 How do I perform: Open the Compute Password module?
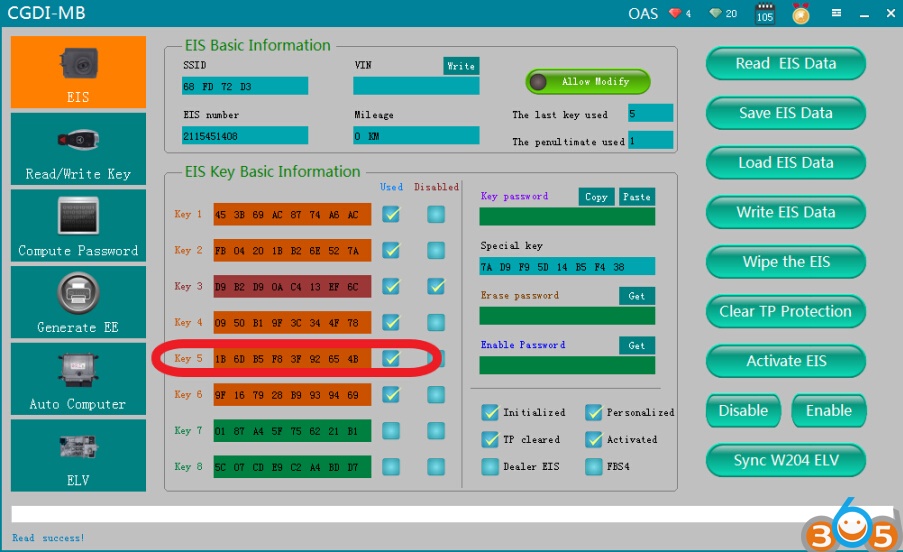(78, 226)
